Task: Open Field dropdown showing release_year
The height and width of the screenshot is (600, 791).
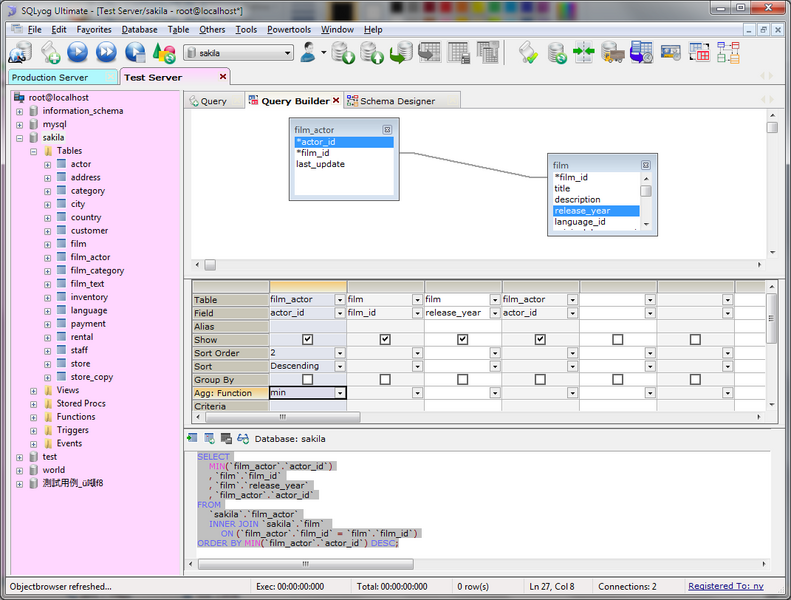Action: point(495,313)
